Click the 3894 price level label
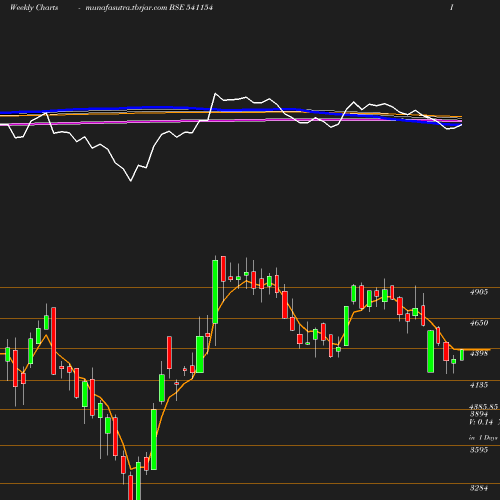Image resolution: width=500 pixels, height=500 pixels. [479, 414]
